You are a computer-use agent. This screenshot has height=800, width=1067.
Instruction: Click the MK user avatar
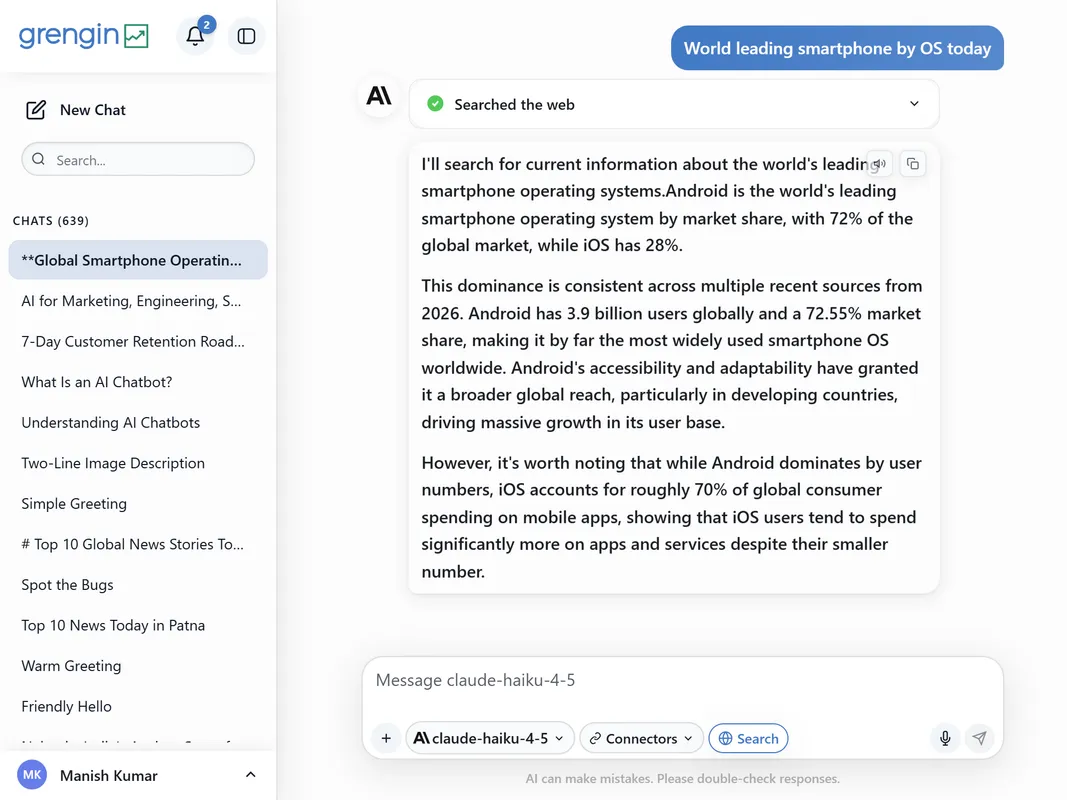(32, 775)
